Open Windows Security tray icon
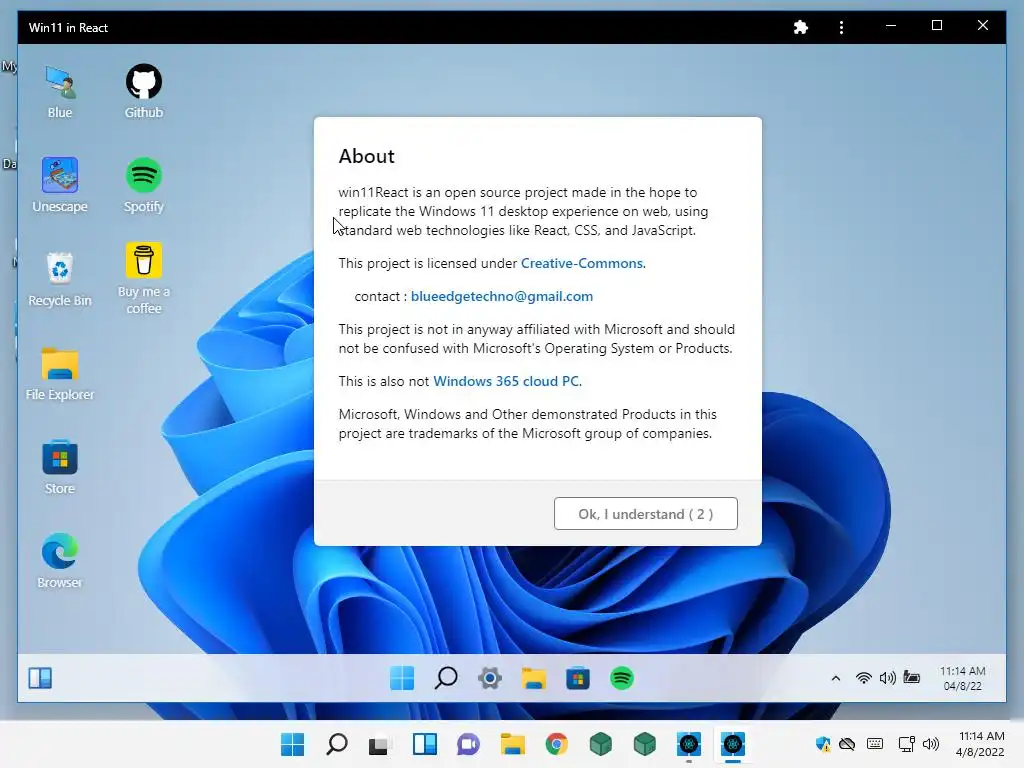 [823, 744]
